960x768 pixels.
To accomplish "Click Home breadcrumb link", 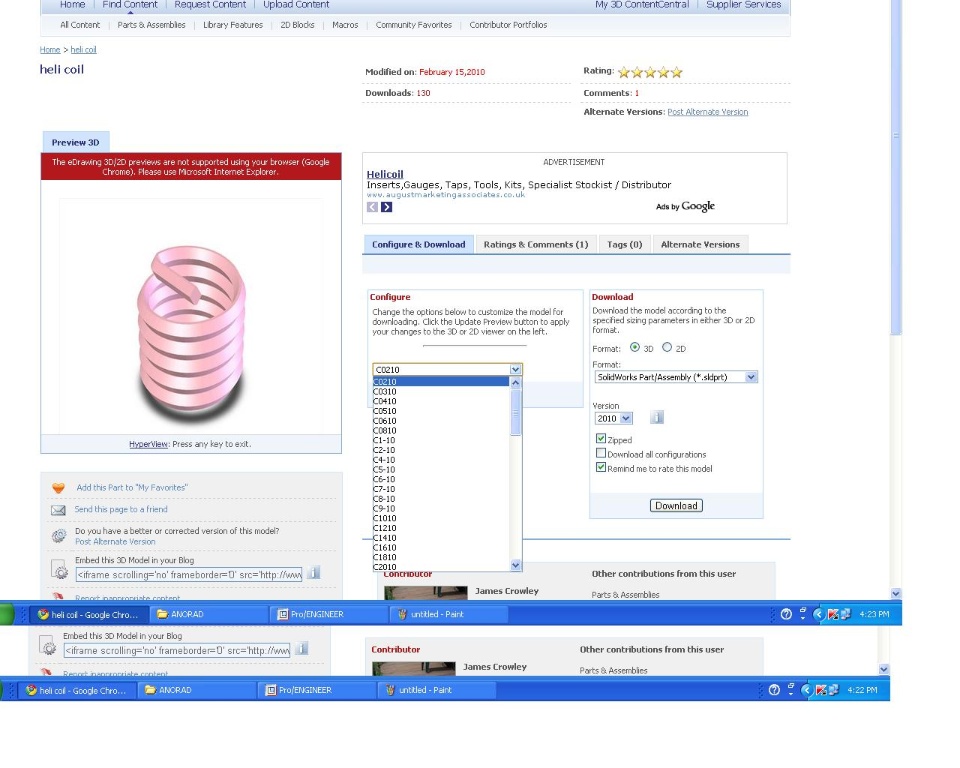I will 50,50.
